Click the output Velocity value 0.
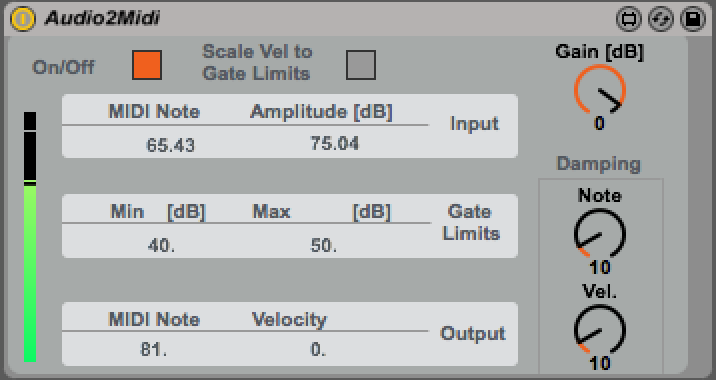Viewport: 716px width, 380px height. (318, 349)
